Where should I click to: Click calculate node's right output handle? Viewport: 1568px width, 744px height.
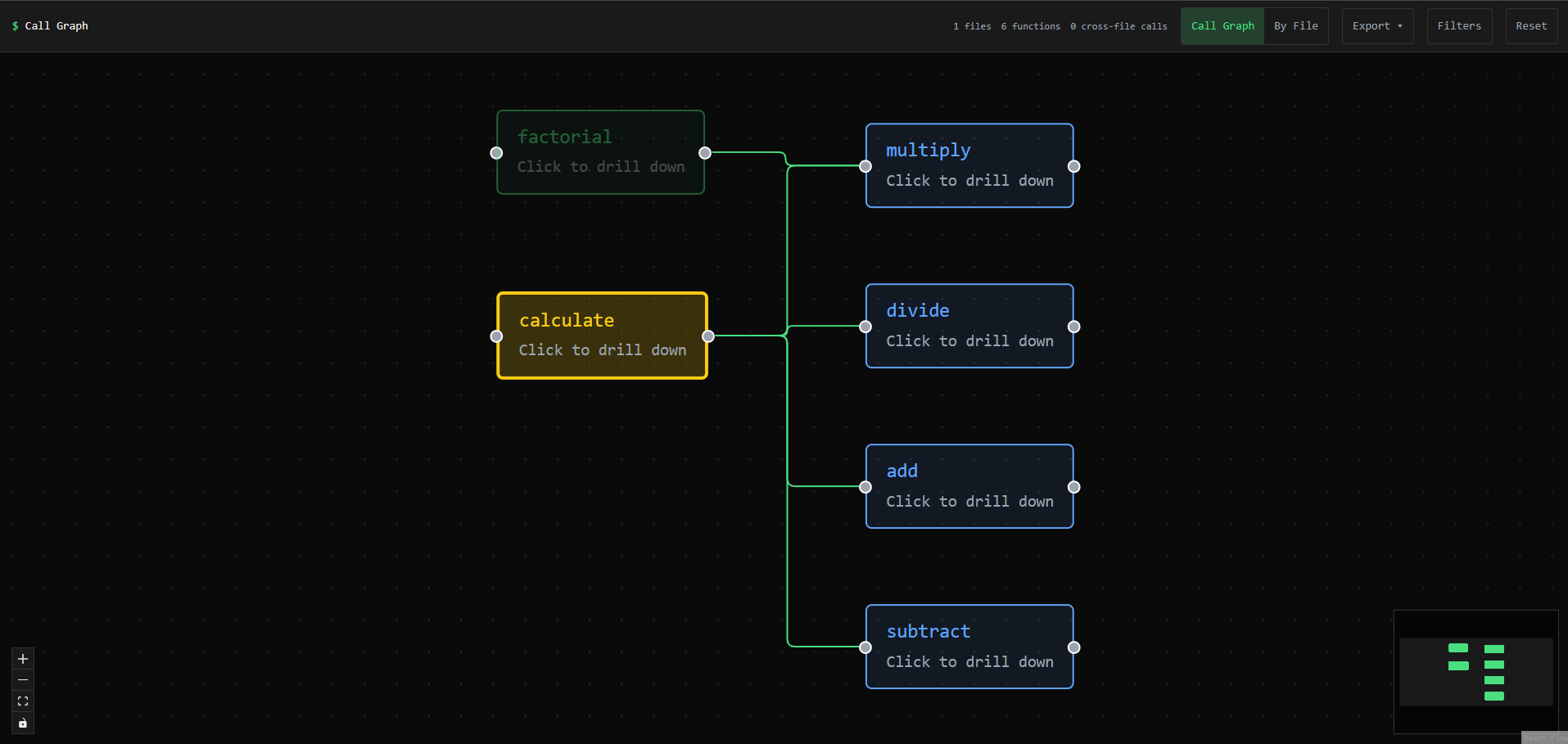(708, 336)
